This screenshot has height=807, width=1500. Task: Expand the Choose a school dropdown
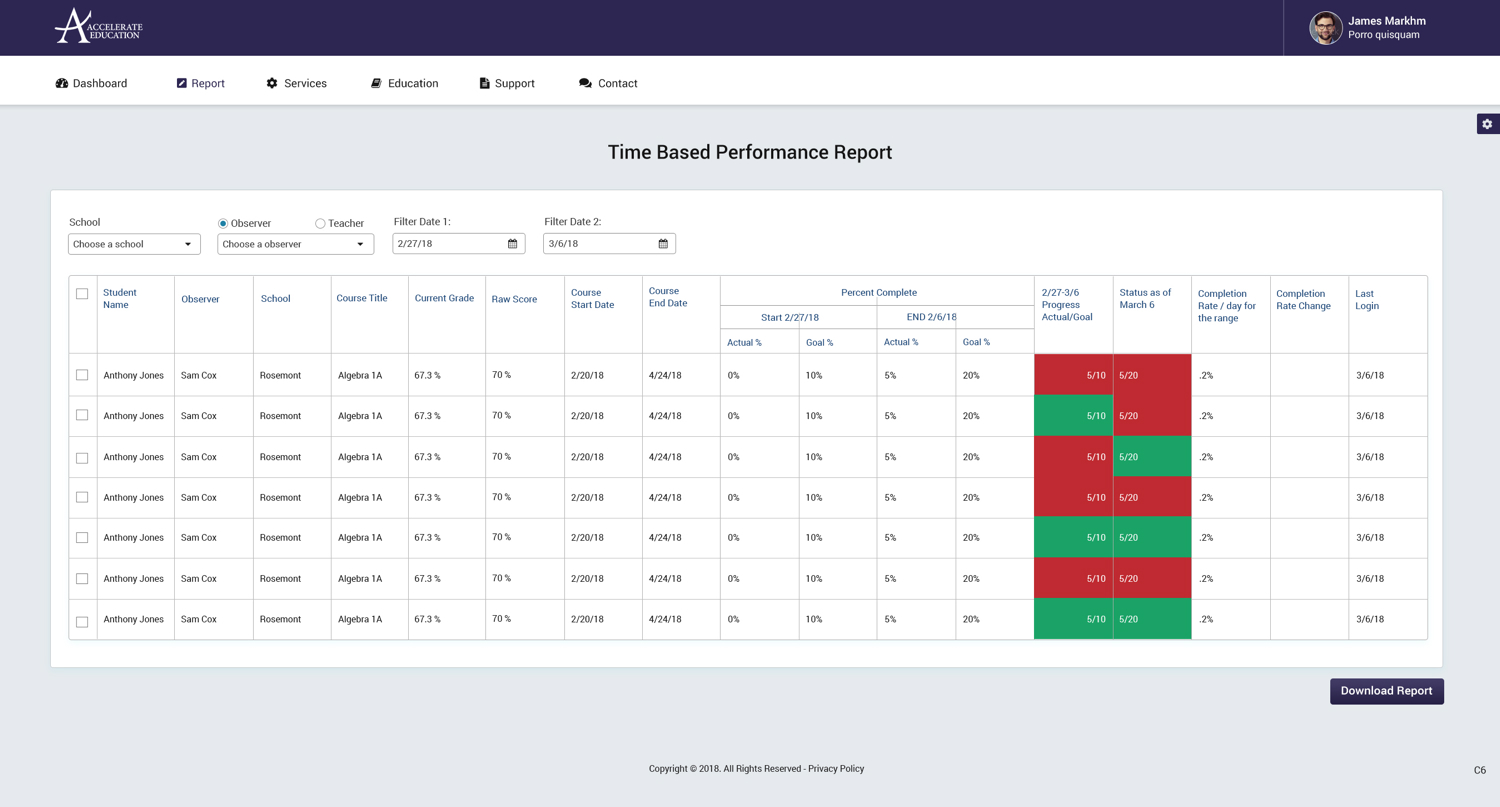[134, 244]
